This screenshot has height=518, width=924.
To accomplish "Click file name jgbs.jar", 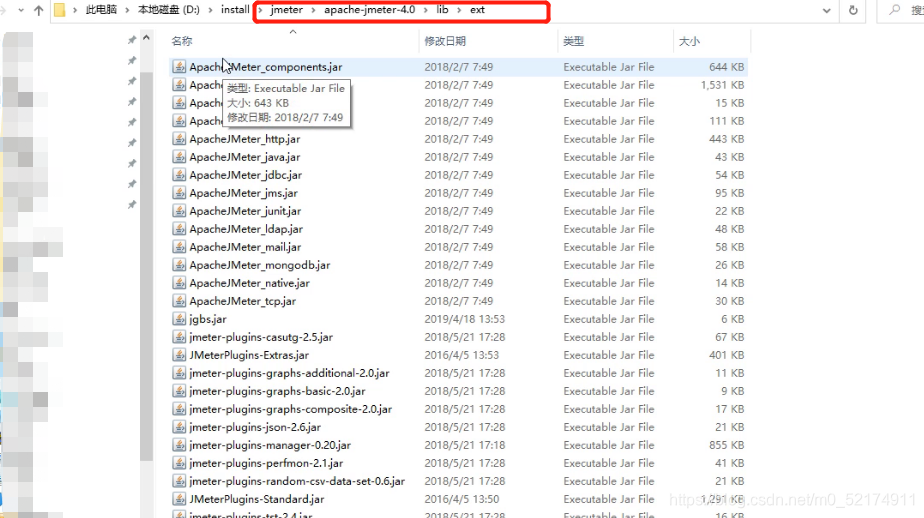I will coord(208,319).
